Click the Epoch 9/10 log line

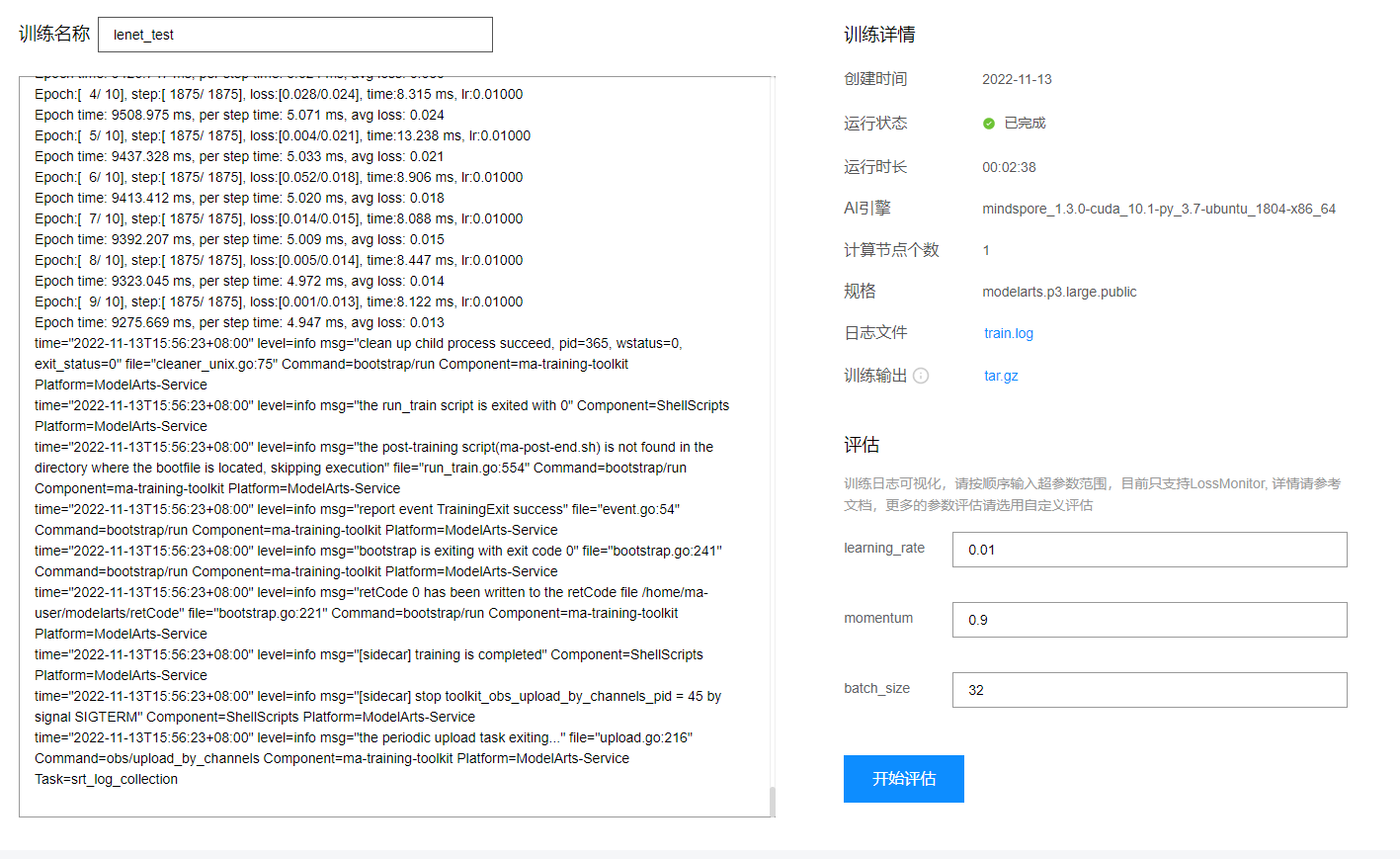click(x=279, y=301)
